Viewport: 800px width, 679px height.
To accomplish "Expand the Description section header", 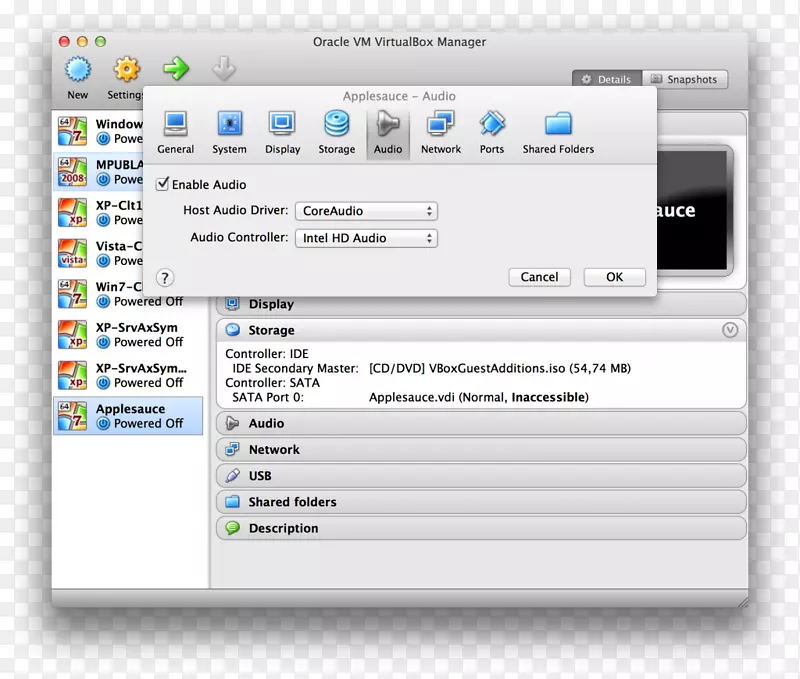I will [481, 528].
